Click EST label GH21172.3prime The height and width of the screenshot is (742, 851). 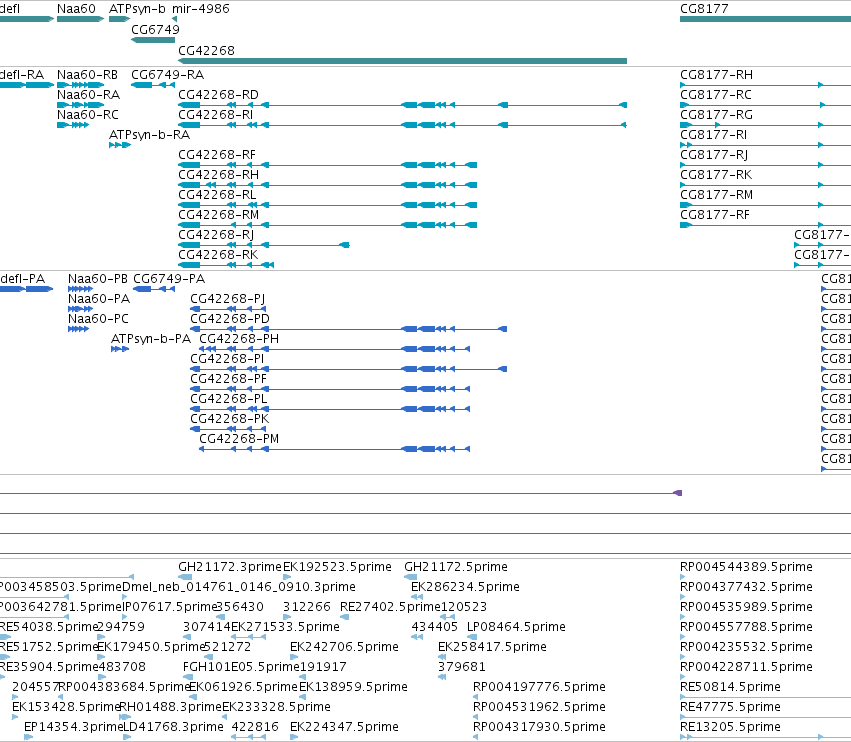230,567
